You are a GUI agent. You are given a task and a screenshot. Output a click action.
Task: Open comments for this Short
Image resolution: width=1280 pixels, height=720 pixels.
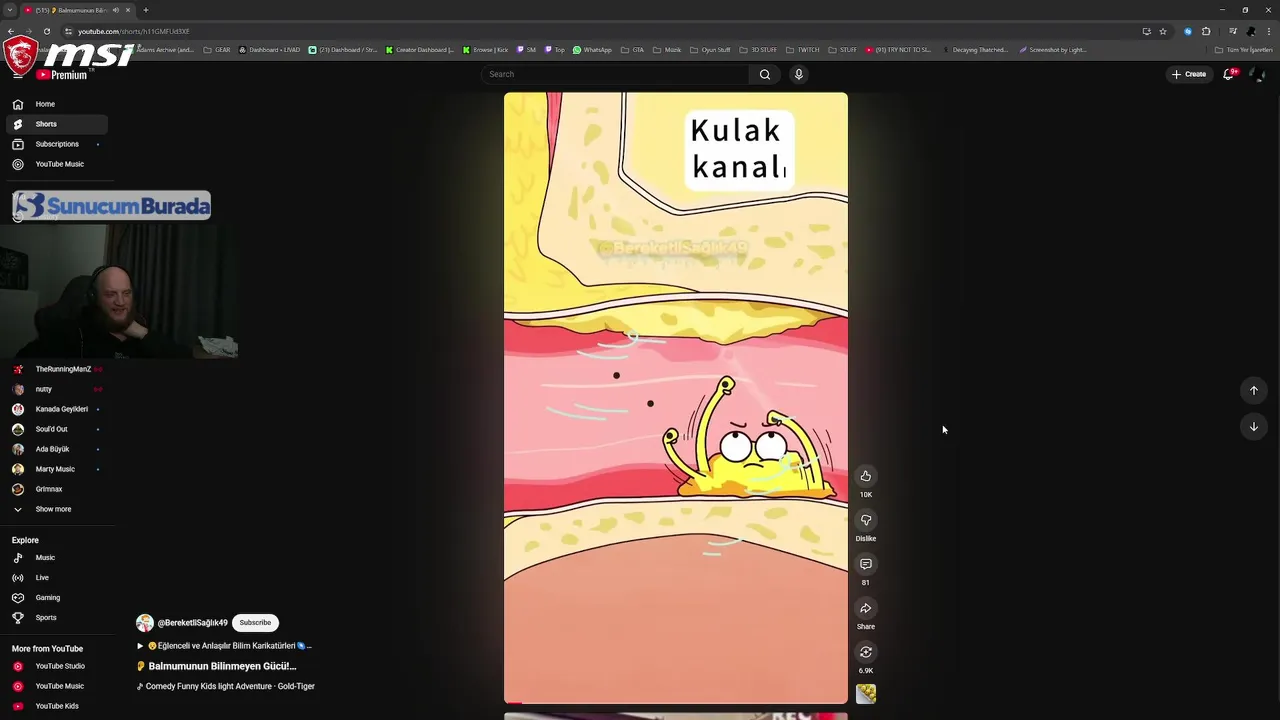click(x=866, y=564)
